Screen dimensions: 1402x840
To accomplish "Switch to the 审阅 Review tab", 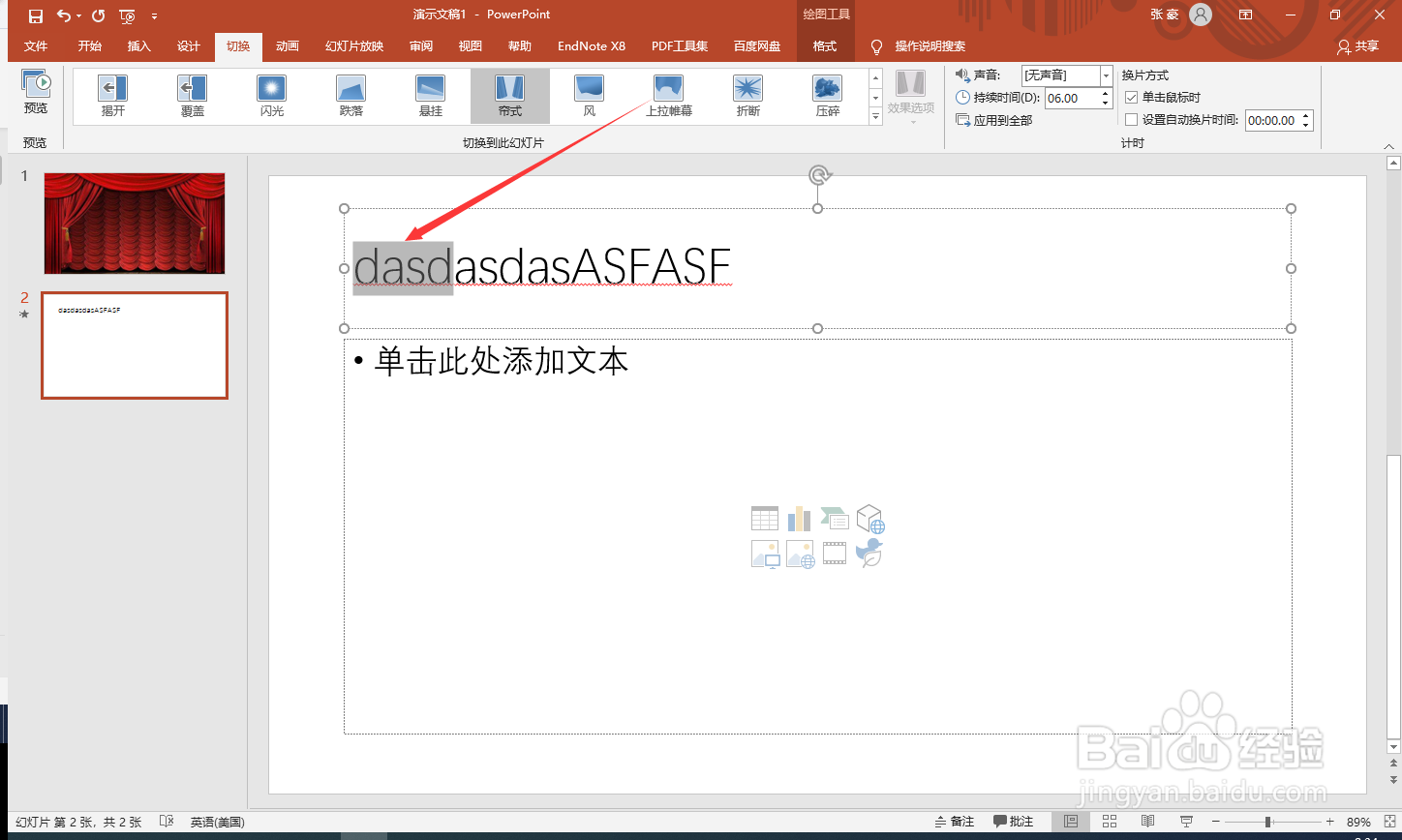I will (421, 46).
